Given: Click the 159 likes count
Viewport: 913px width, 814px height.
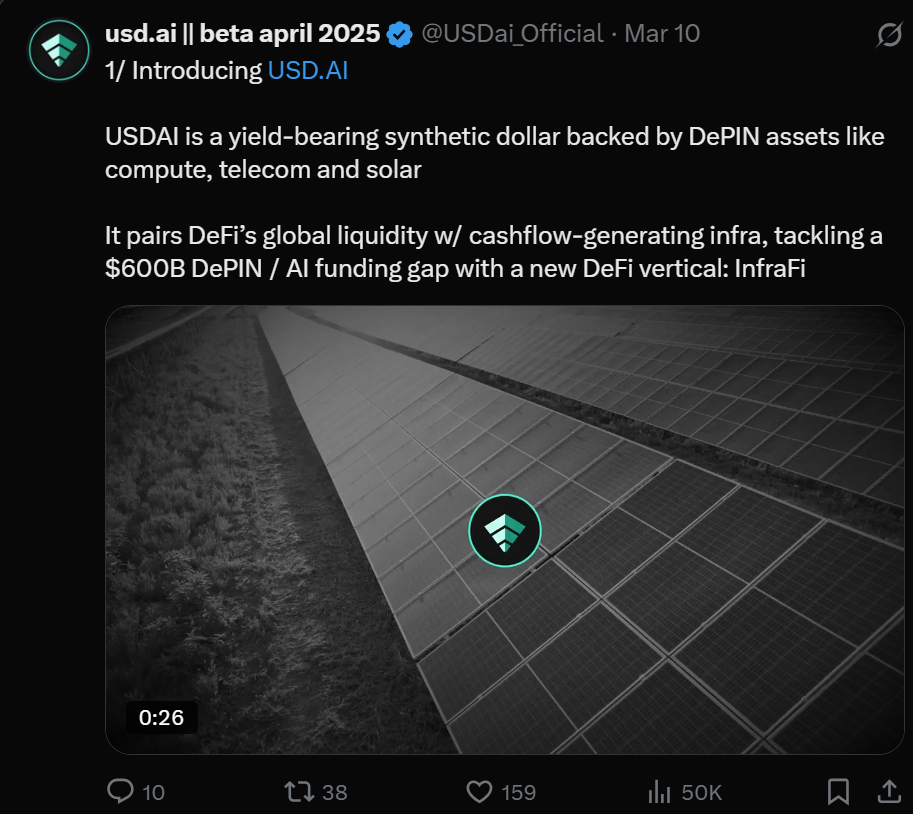Looking at the screenshot, I should click(518, 793).
